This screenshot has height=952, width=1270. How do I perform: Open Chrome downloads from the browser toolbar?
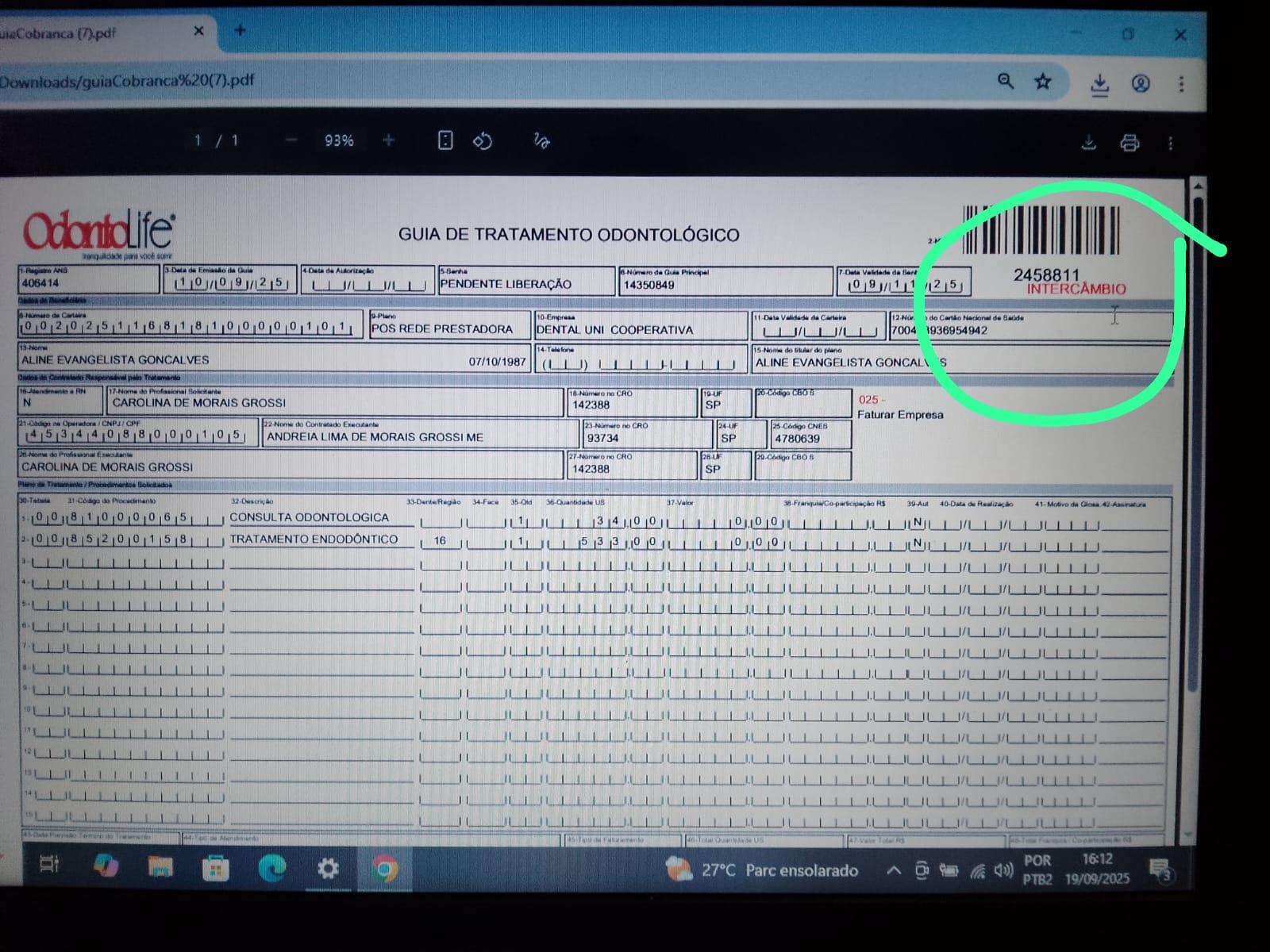click(x=1100, y=83)
